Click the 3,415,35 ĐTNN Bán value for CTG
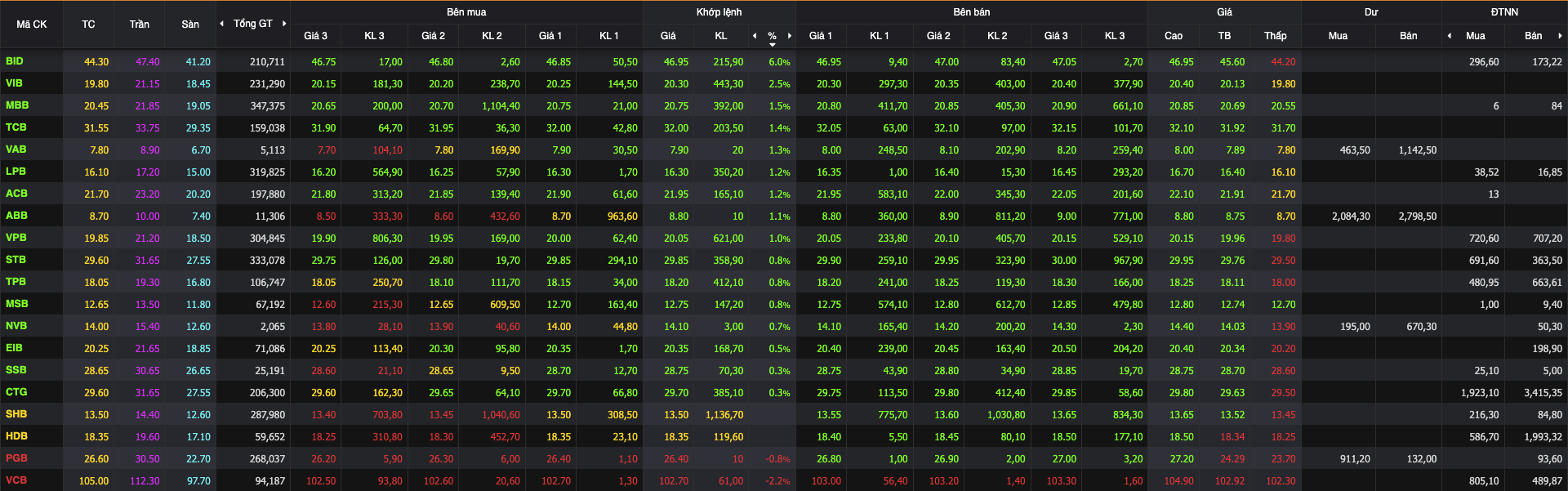This screenshot has height=491, width=1568. (x=1543, y=393)
